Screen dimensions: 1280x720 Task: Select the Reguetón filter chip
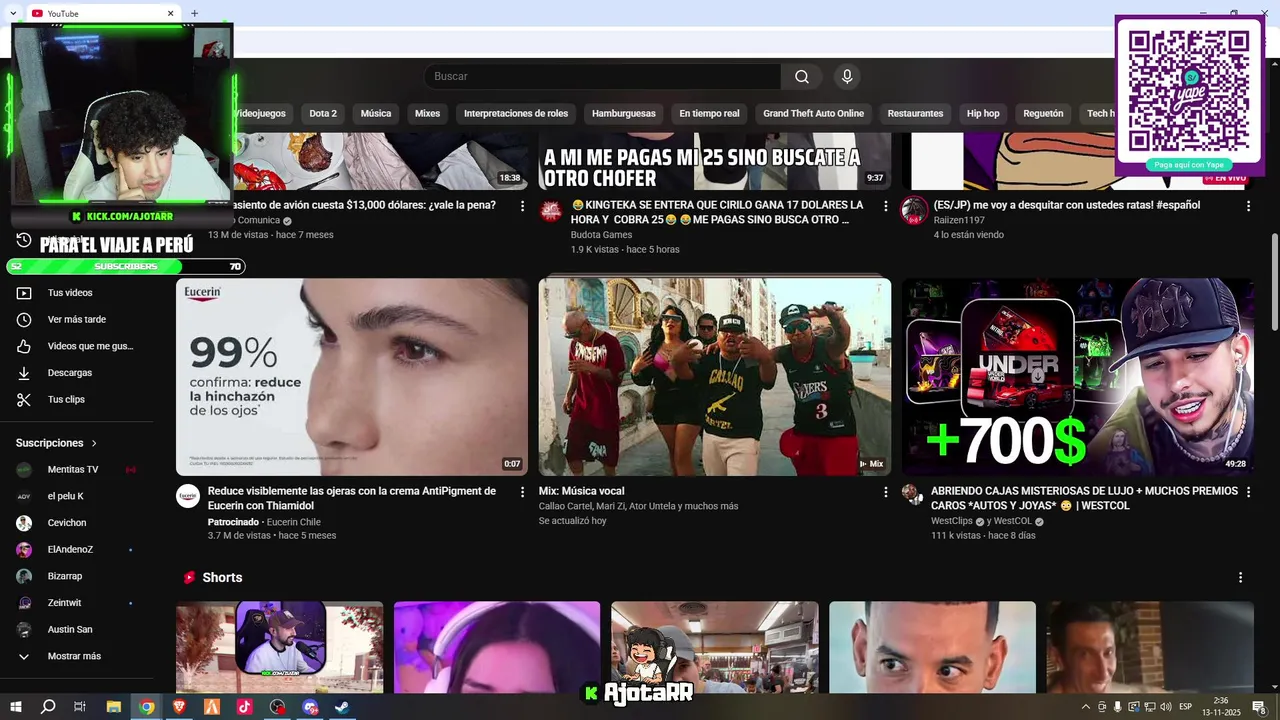coord(1043,114)
